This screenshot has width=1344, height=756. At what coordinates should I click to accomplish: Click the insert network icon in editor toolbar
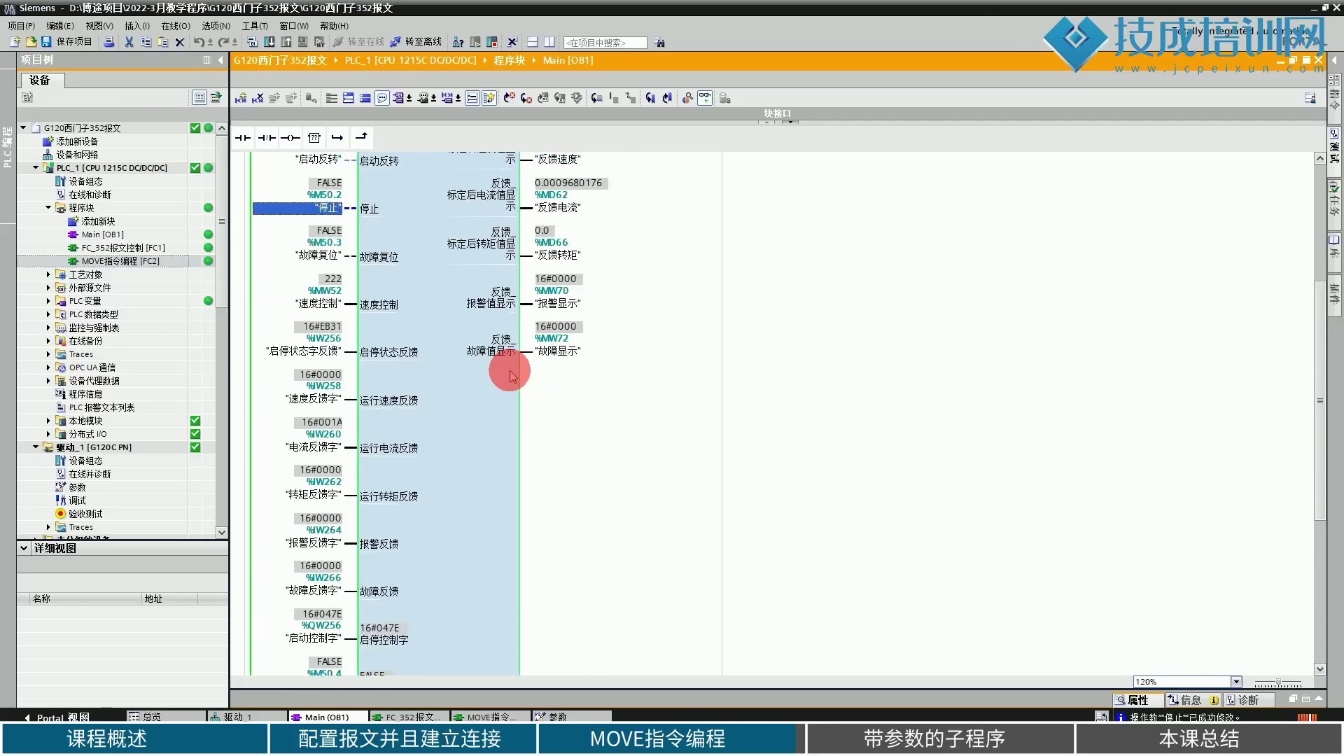tap(241, 98)
